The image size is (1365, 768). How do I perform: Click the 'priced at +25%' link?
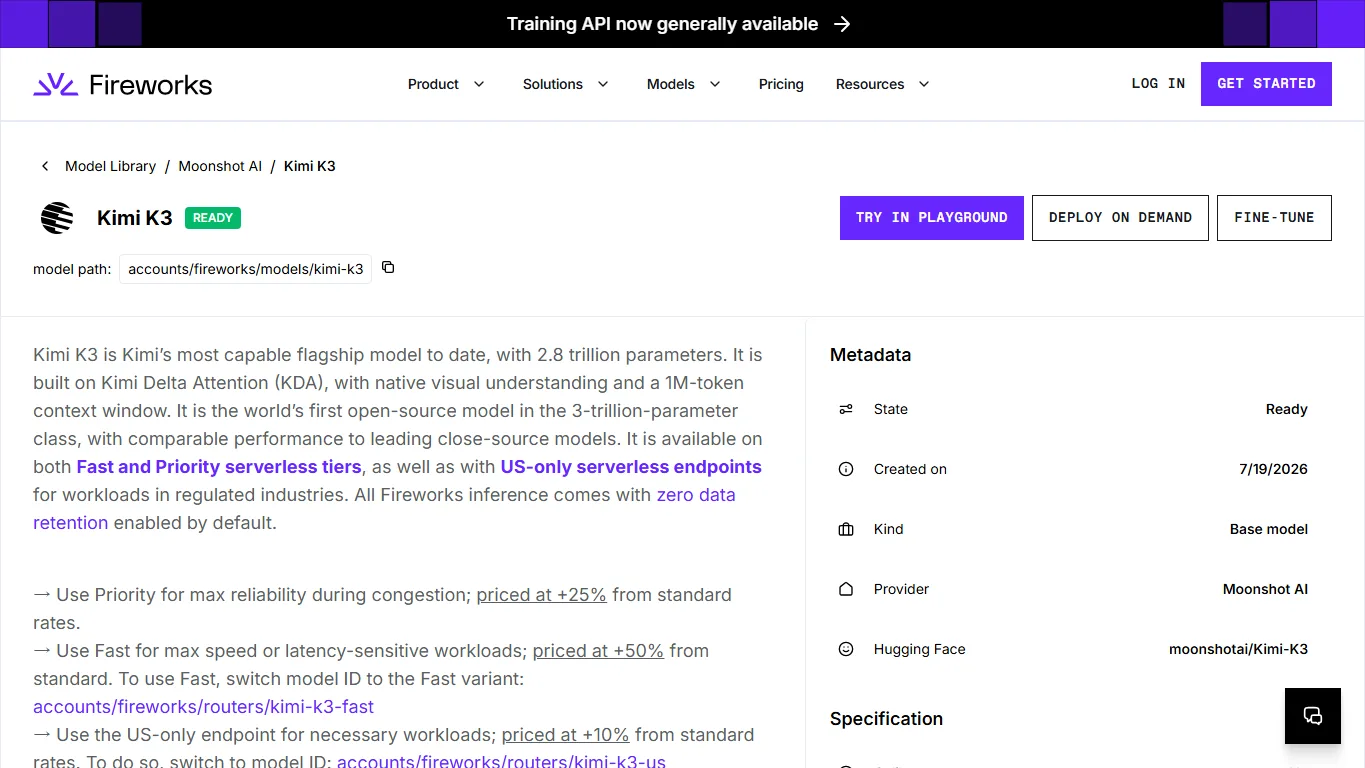tap(541, 595)
